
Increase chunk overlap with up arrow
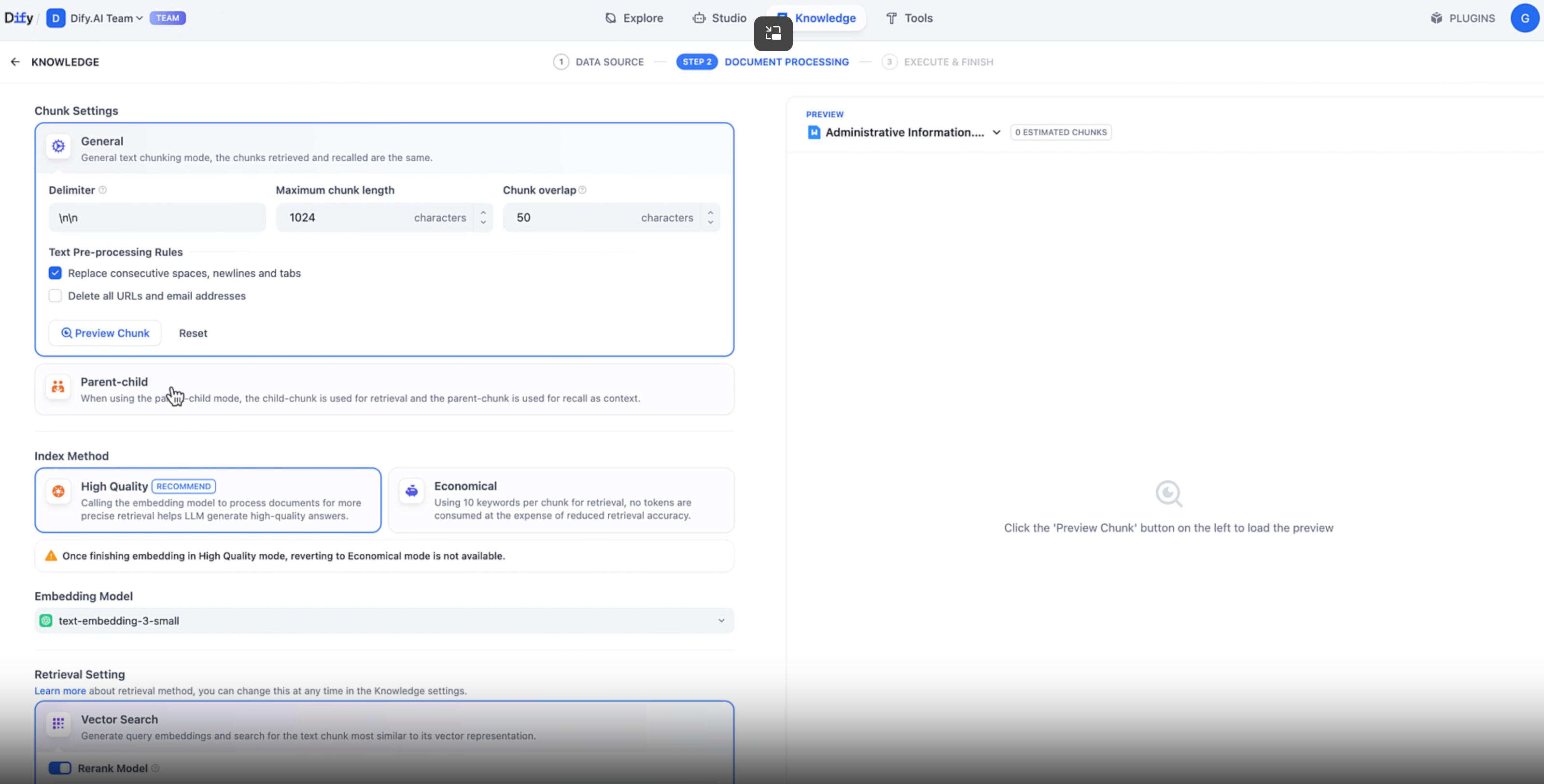(710, 211)
